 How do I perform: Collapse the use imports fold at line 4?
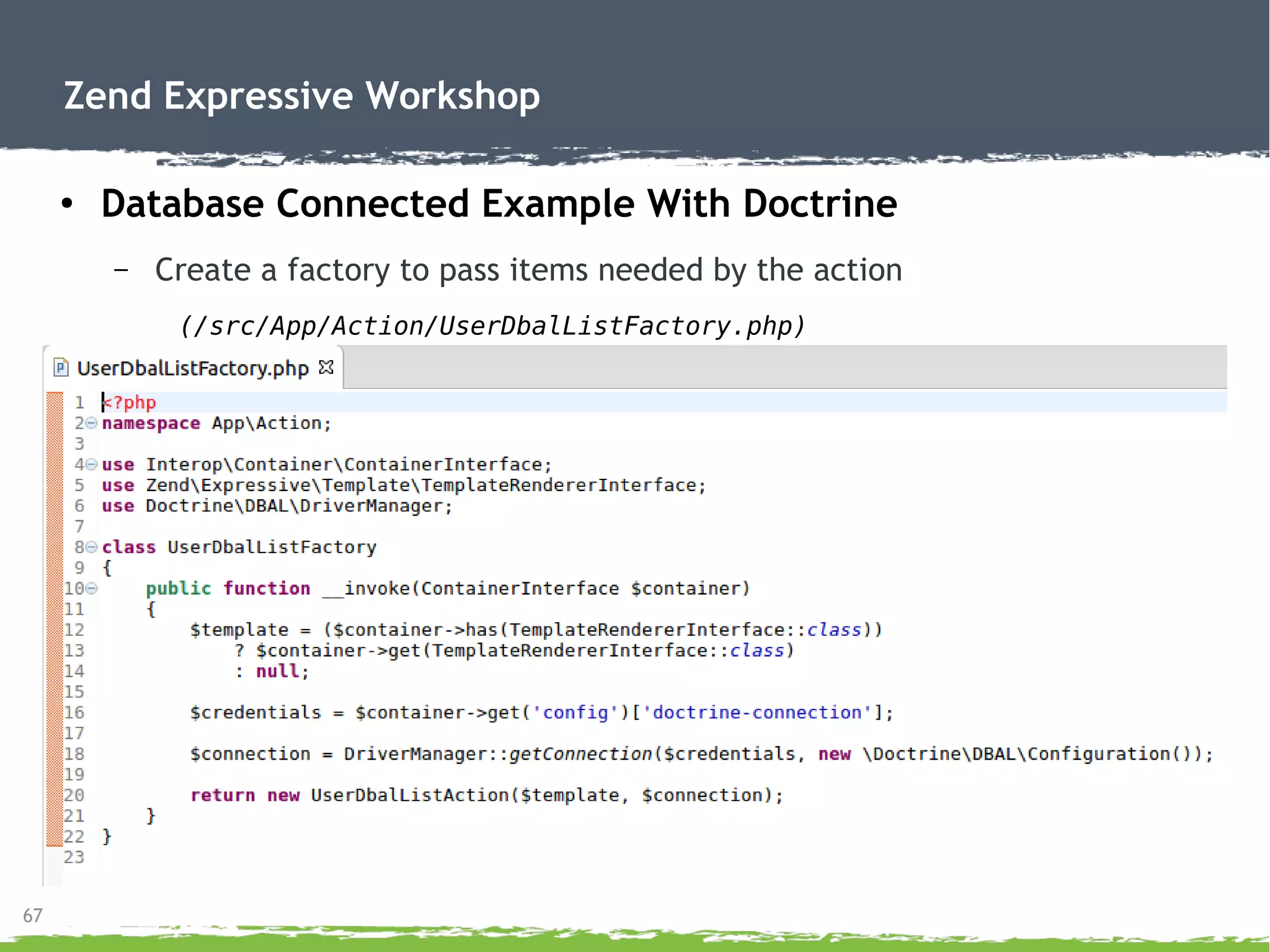91,464
